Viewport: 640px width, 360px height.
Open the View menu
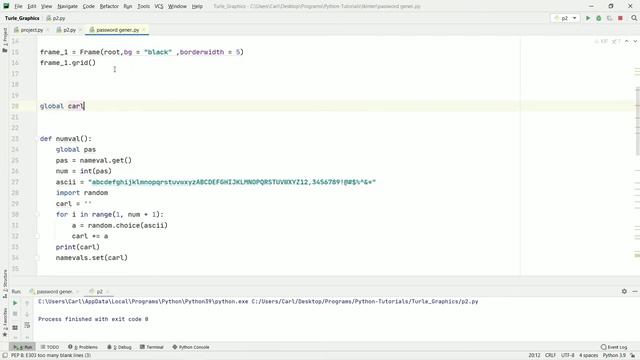tap(47, 6)
